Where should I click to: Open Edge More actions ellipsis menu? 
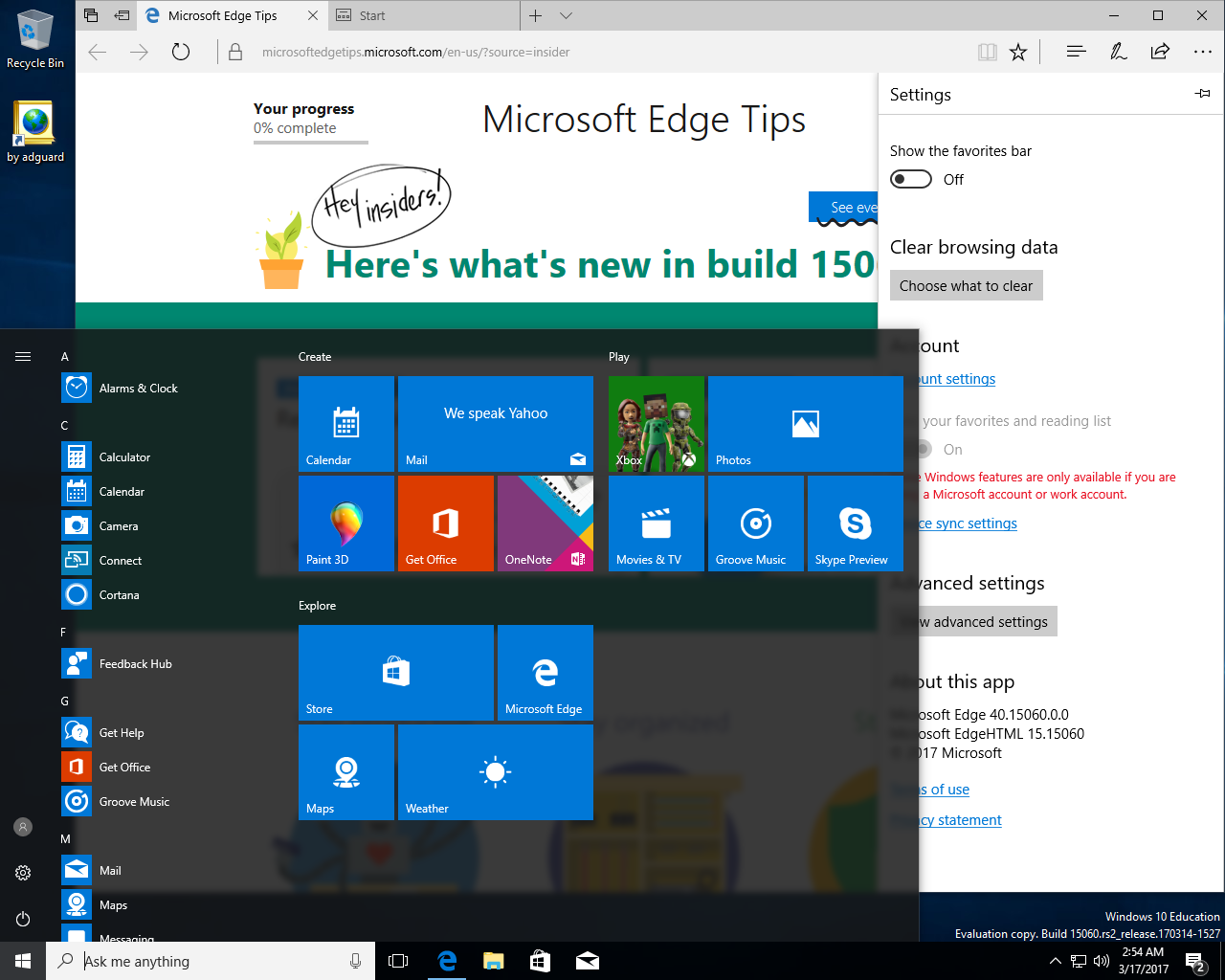pyautogui.click(x=1203, y=52)
